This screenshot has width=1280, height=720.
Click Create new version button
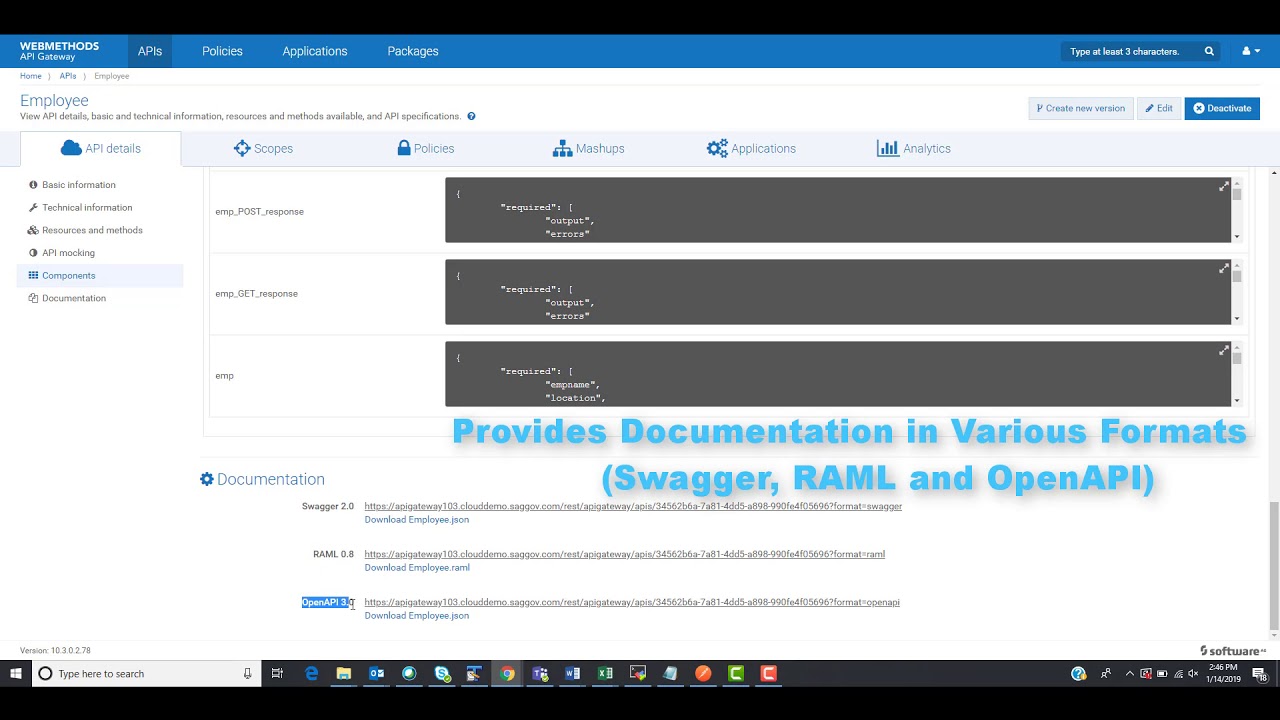click(1080, 108)
